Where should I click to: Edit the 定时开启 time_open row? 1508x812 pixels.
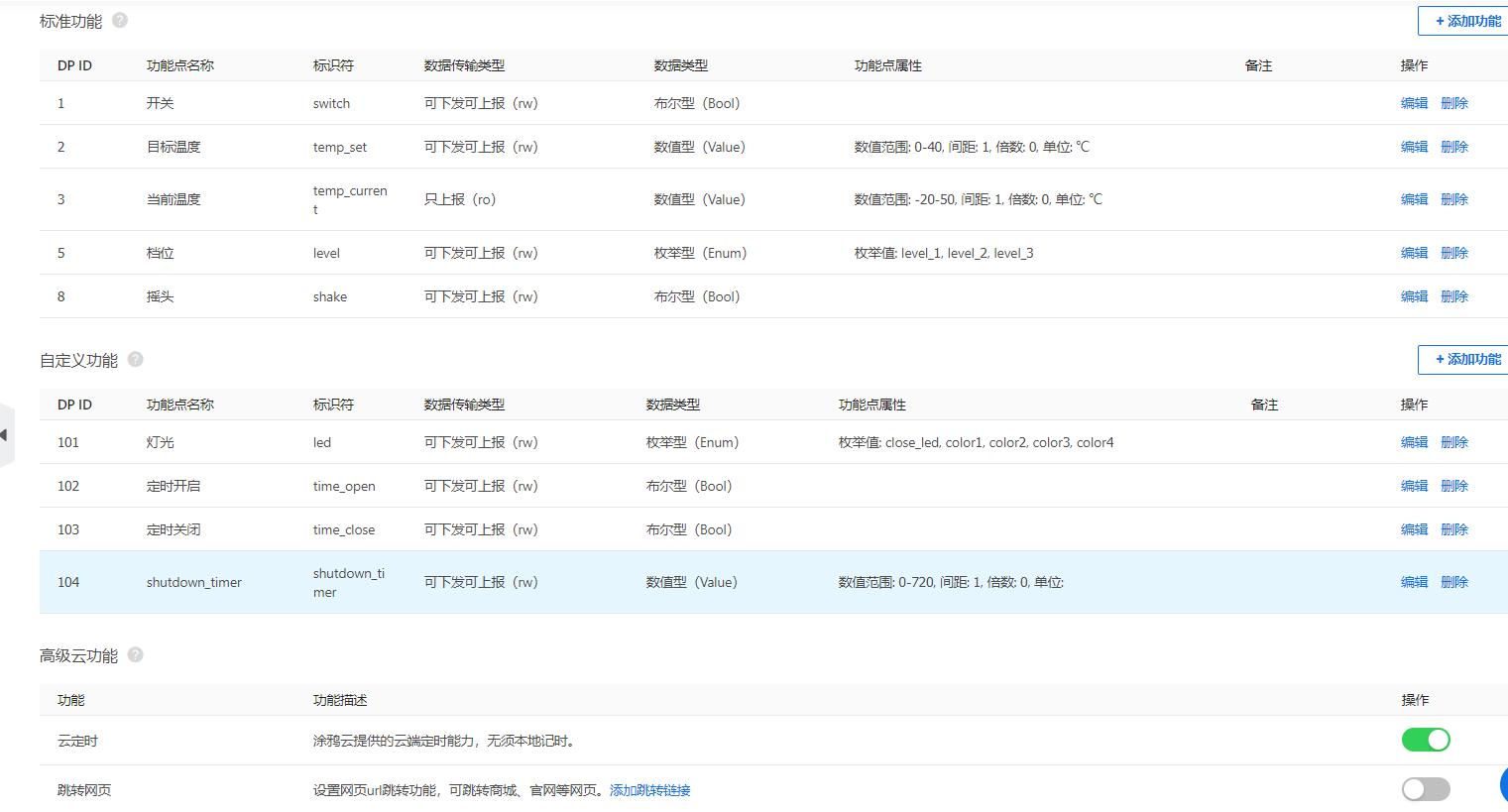(1414, 486)
